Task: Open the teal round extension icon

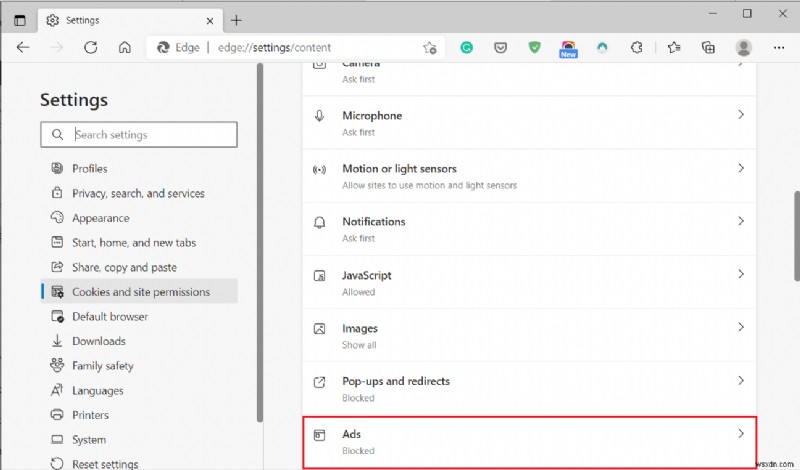Action: [x=603, y=47]
